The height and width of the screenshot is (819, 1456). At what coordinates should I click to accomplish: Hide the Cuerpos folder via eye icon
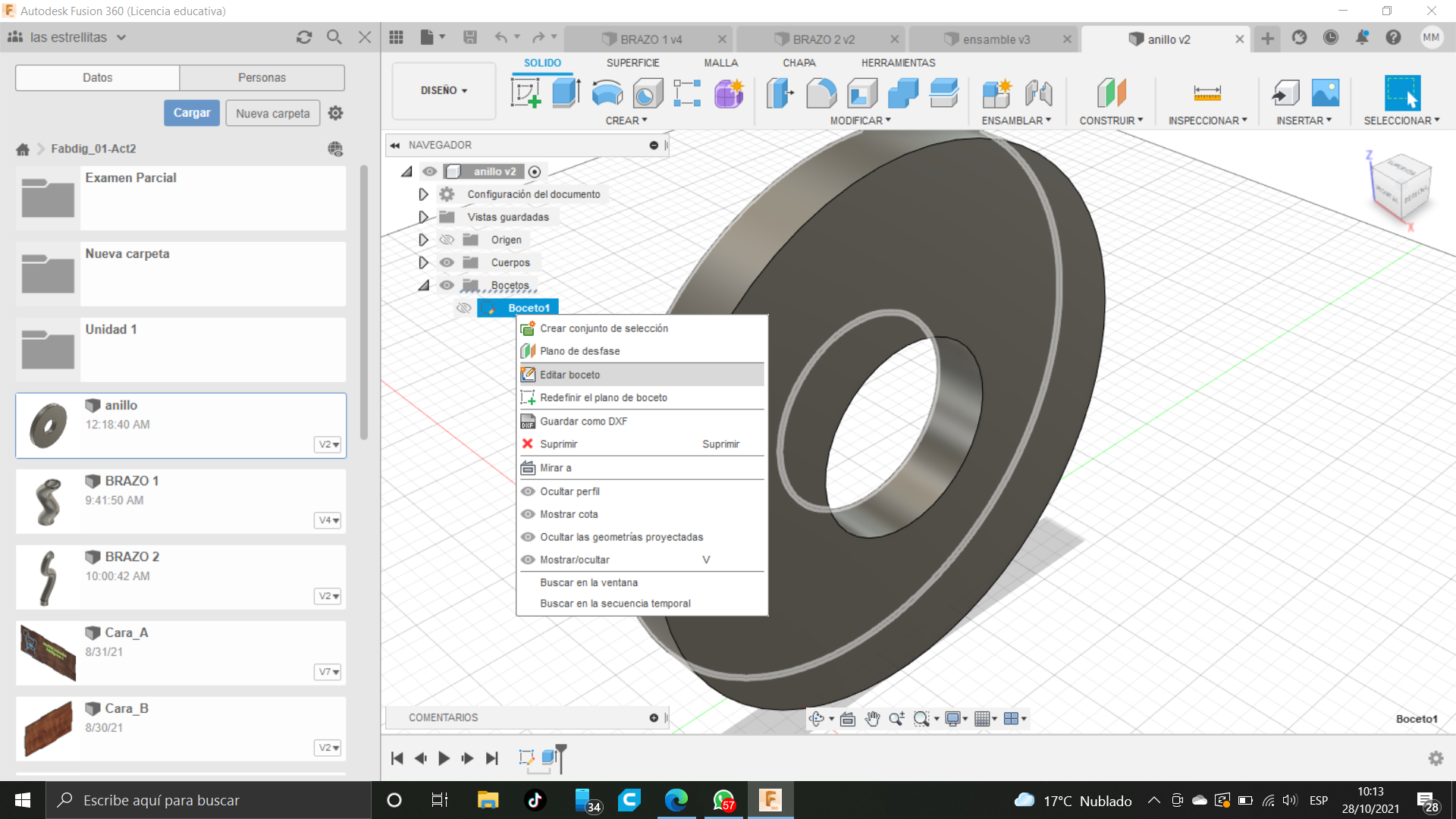tap(447, 262)
